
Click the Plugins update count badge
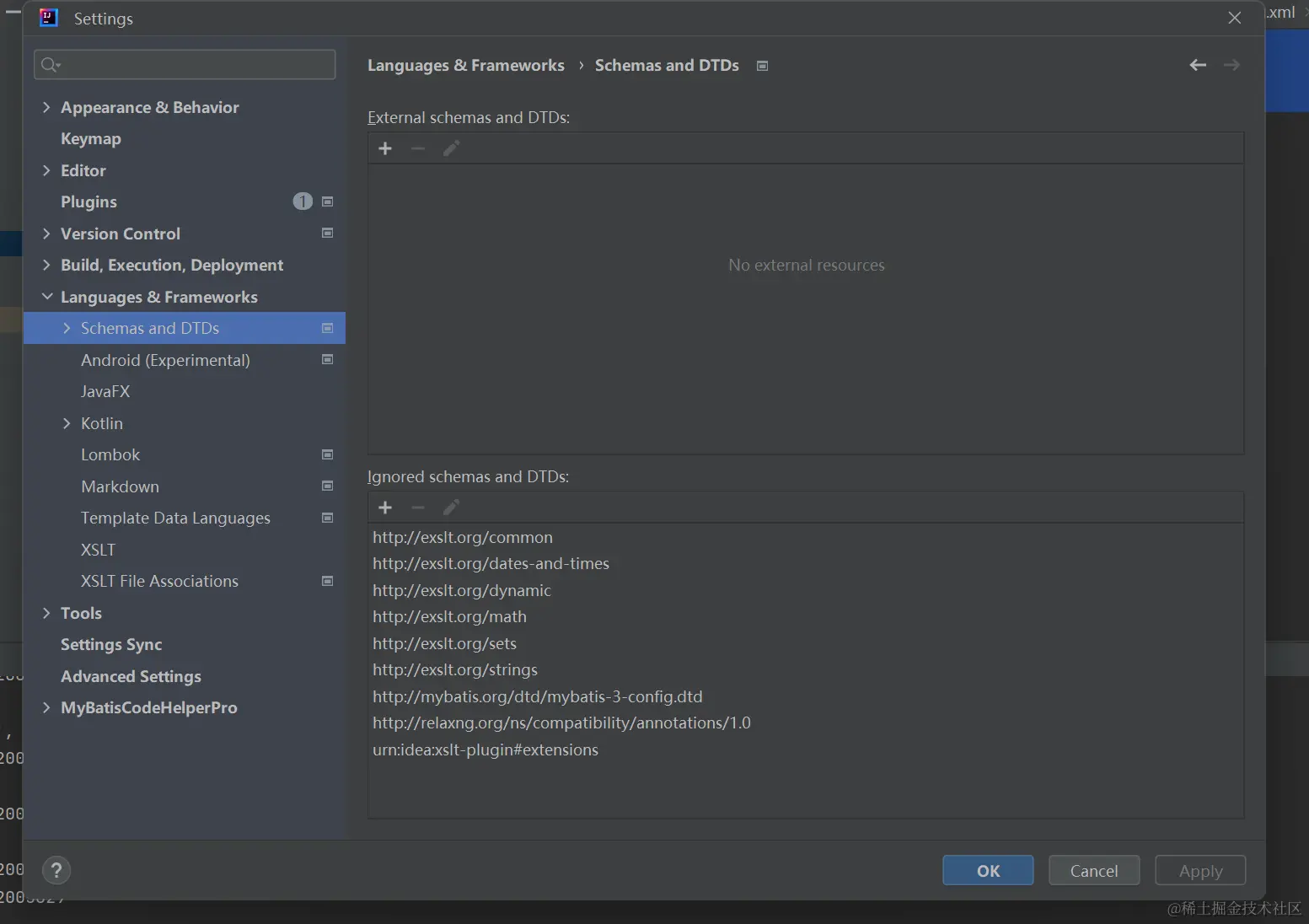click(x=303, y=201)
